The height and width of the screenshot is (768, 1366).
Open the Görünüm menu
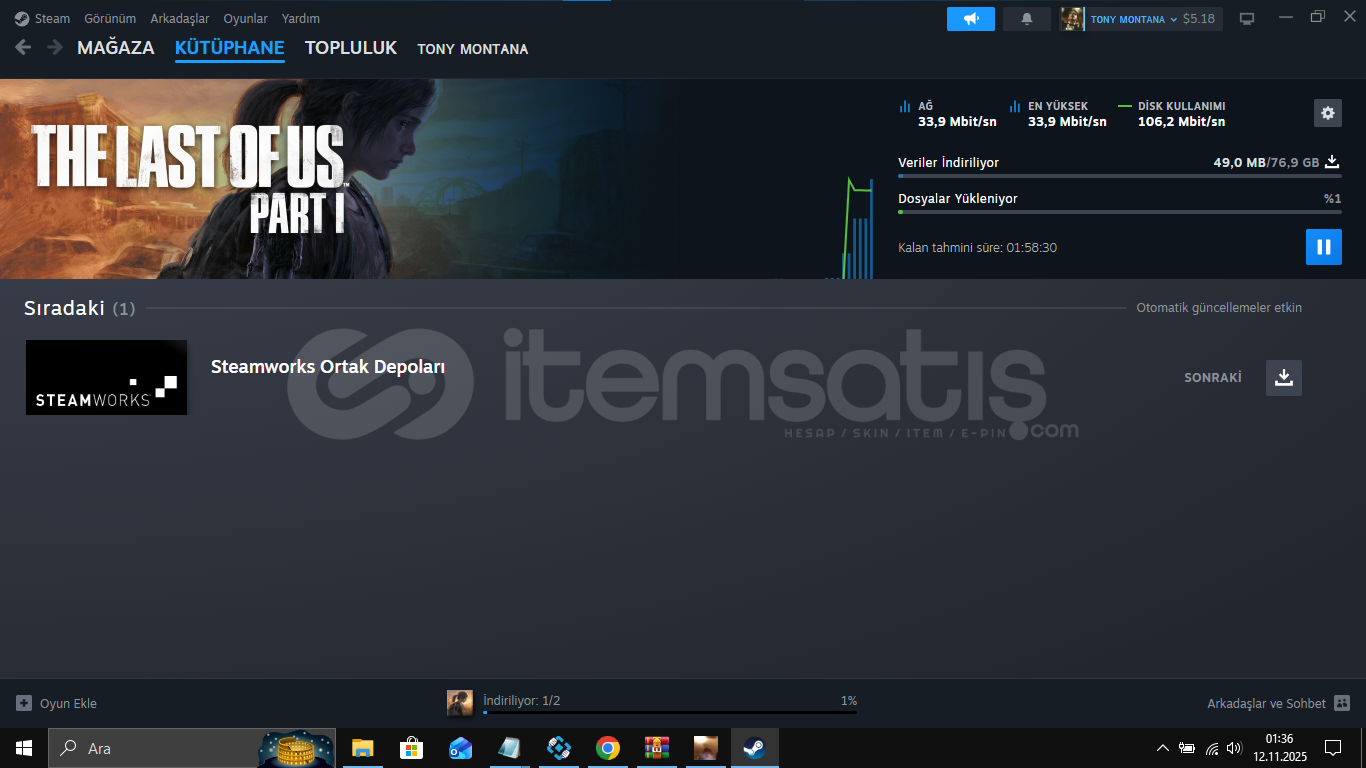[108, 19]
